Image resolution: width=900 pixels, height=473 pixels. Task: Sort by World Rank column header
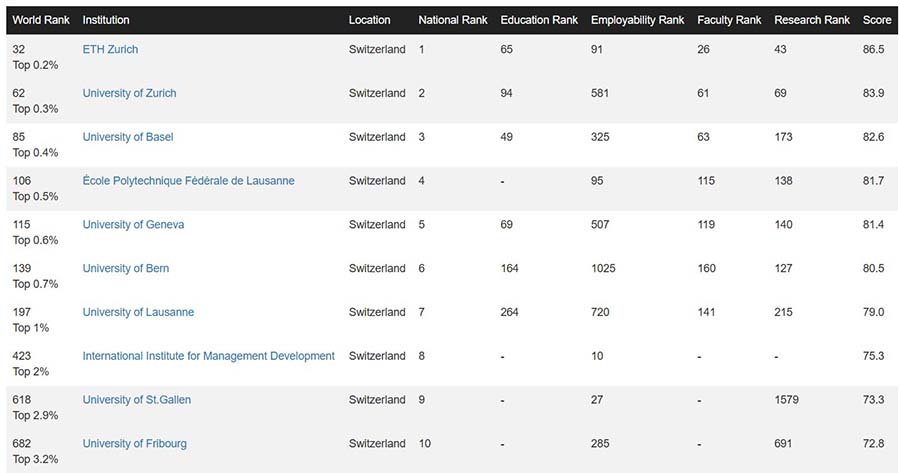tap(40, 20)
